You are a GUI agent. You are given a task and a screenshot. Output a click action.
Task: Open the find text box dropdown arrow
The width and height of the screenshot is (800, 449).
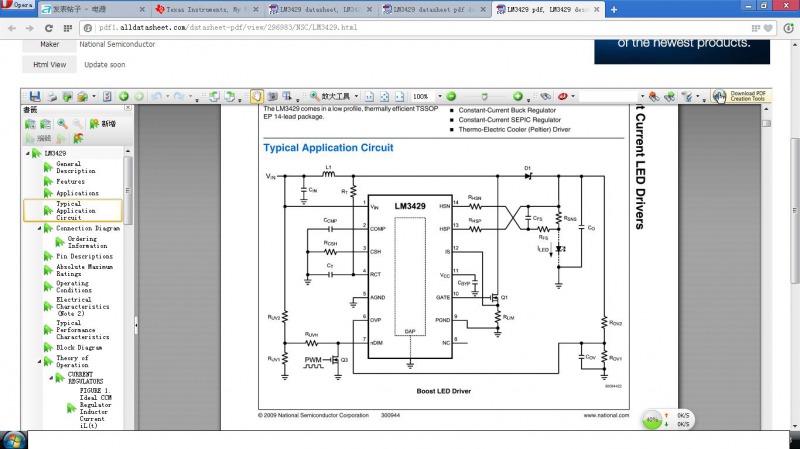click(x=642, y=96)
